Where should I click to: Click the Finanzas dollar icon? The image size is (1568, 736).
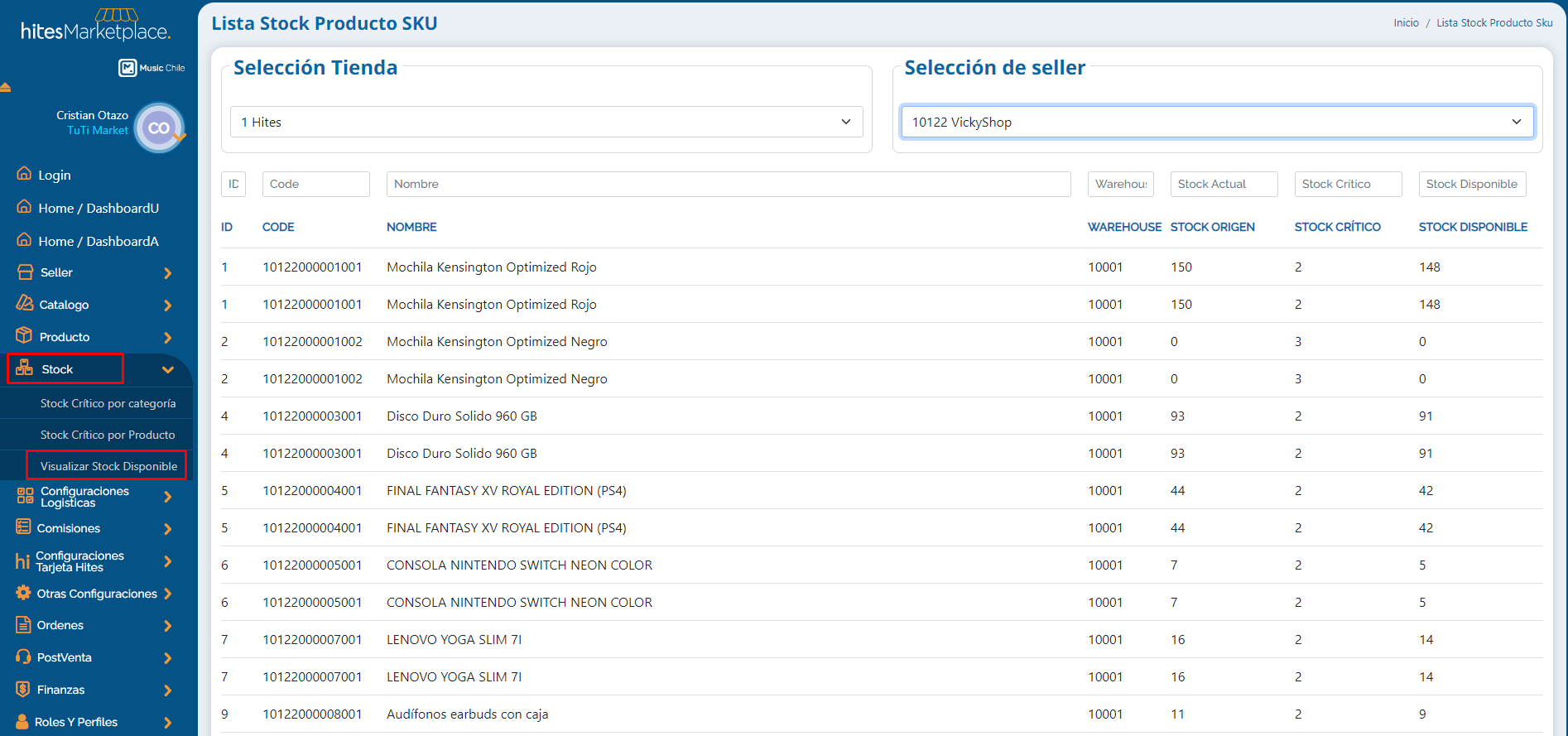click(24, 689)
